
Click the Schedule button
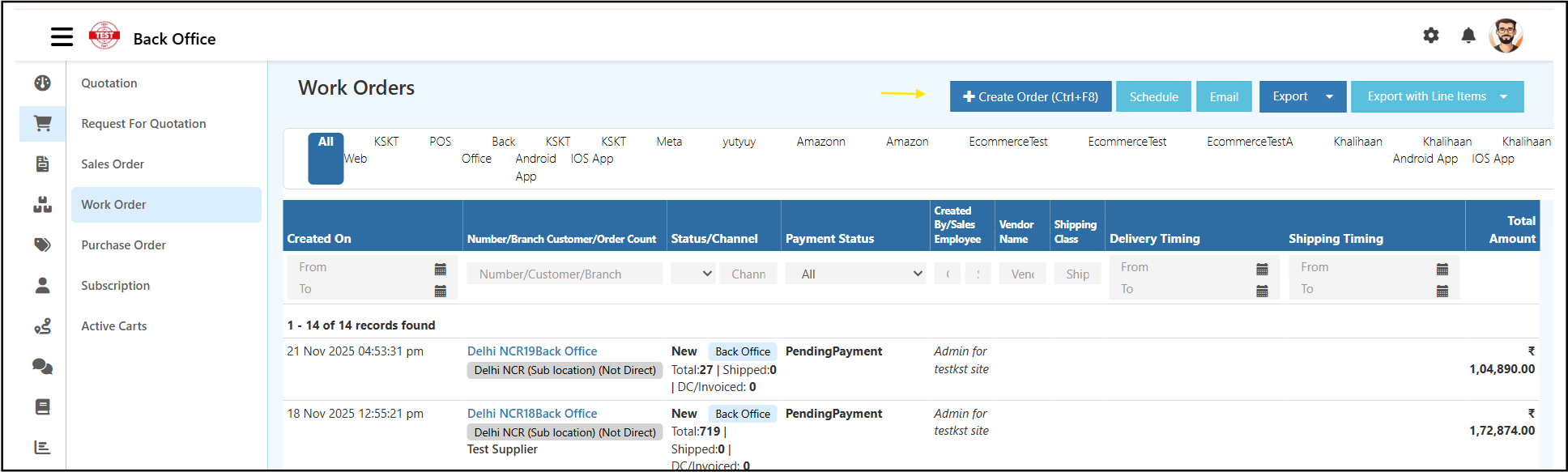pyautogui.click(x=1153, y=97)
